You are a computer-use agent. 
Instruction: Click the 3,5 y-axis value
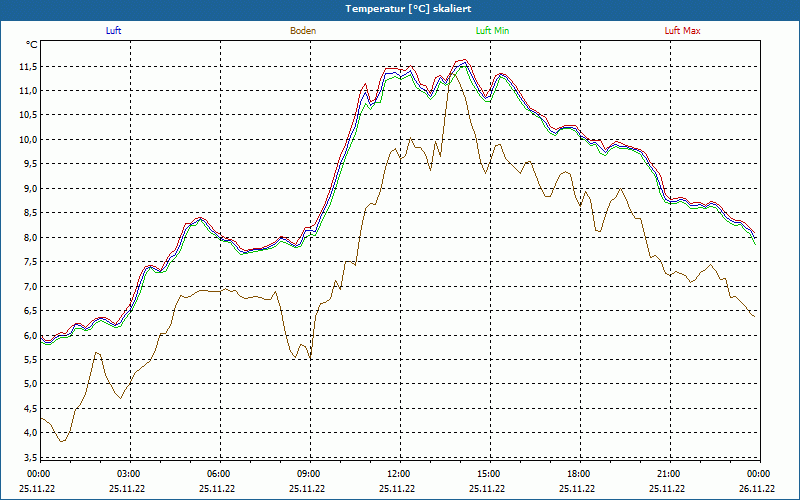[x=30, y=457]
